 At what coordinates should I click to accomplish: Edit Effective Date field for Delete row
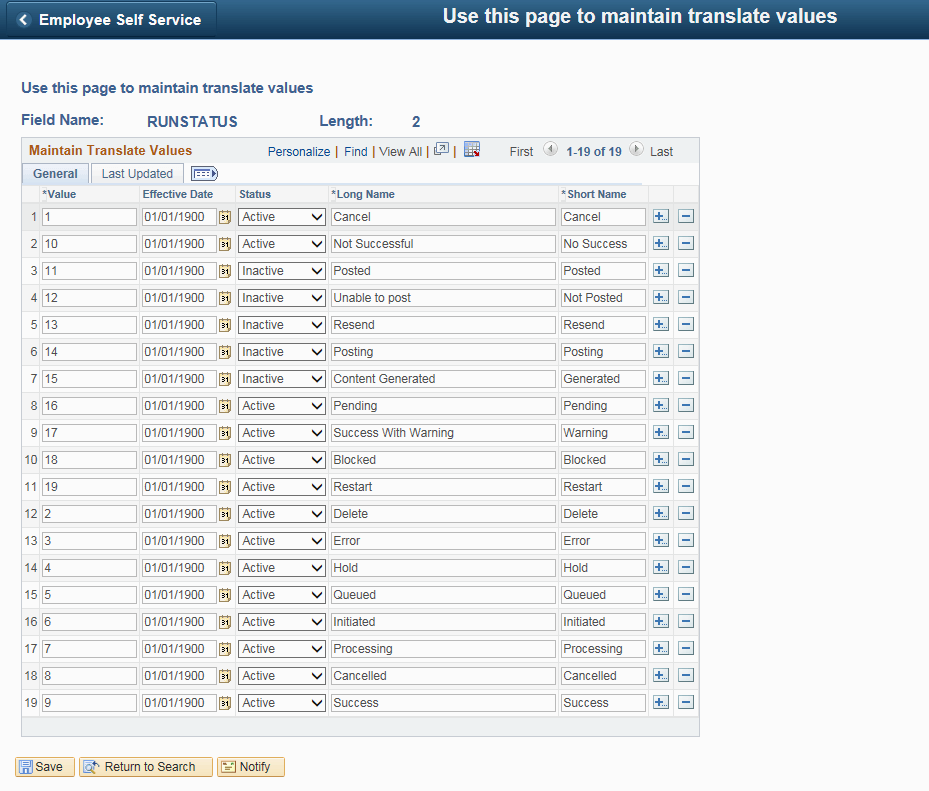pos(180,514)
